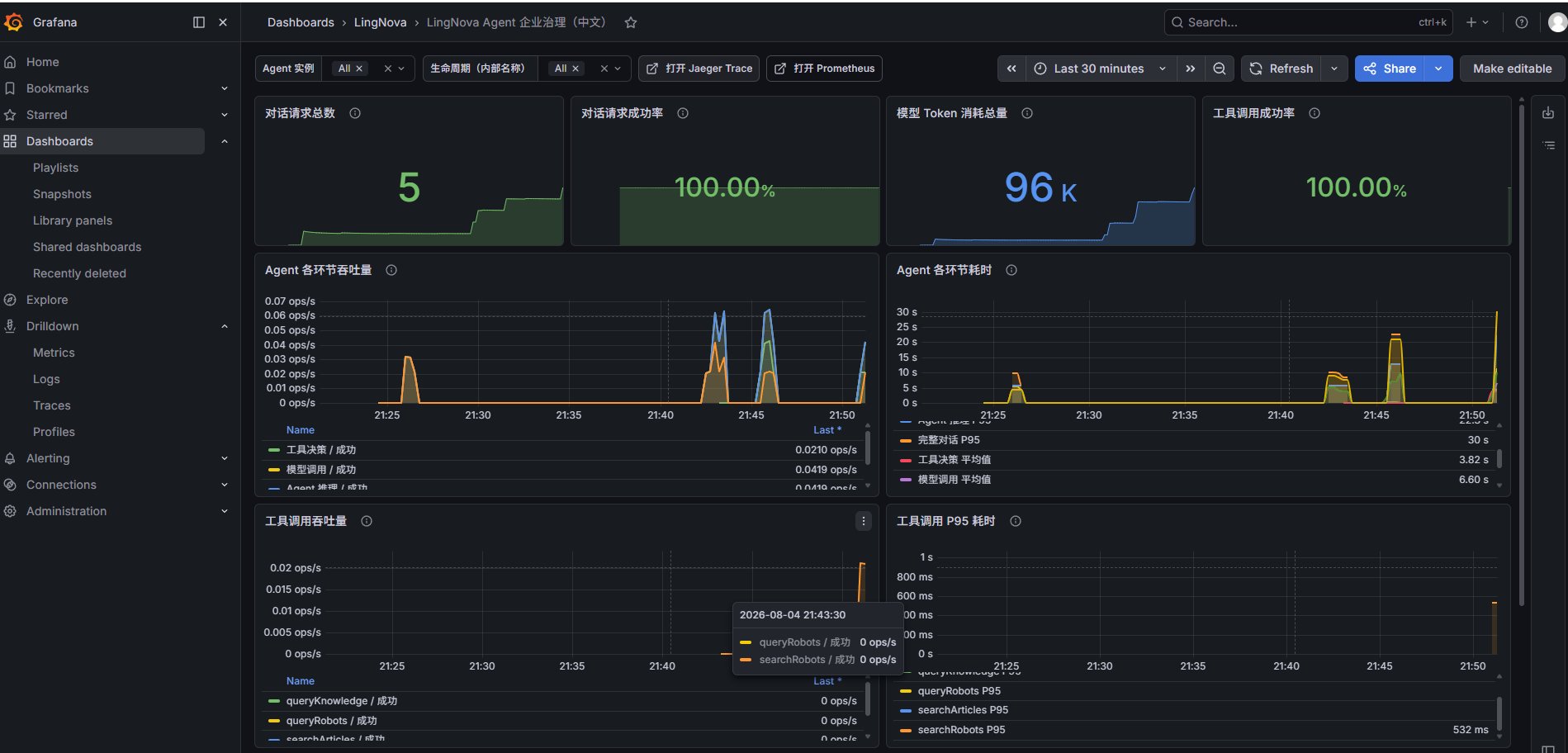Click the LingNova breadcrumb folder
Image resolution: width=1568 pixels, height=753 pixels.
click(x=380, y=22)
